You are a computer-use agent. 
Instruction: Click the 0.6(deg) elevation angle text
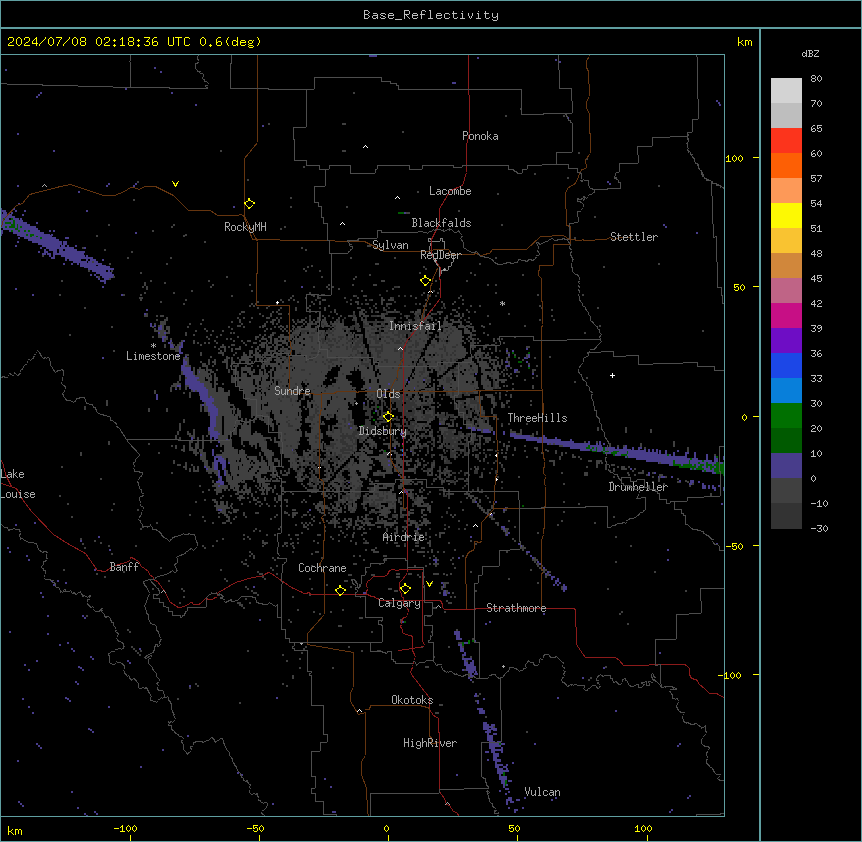click(230, 42)
